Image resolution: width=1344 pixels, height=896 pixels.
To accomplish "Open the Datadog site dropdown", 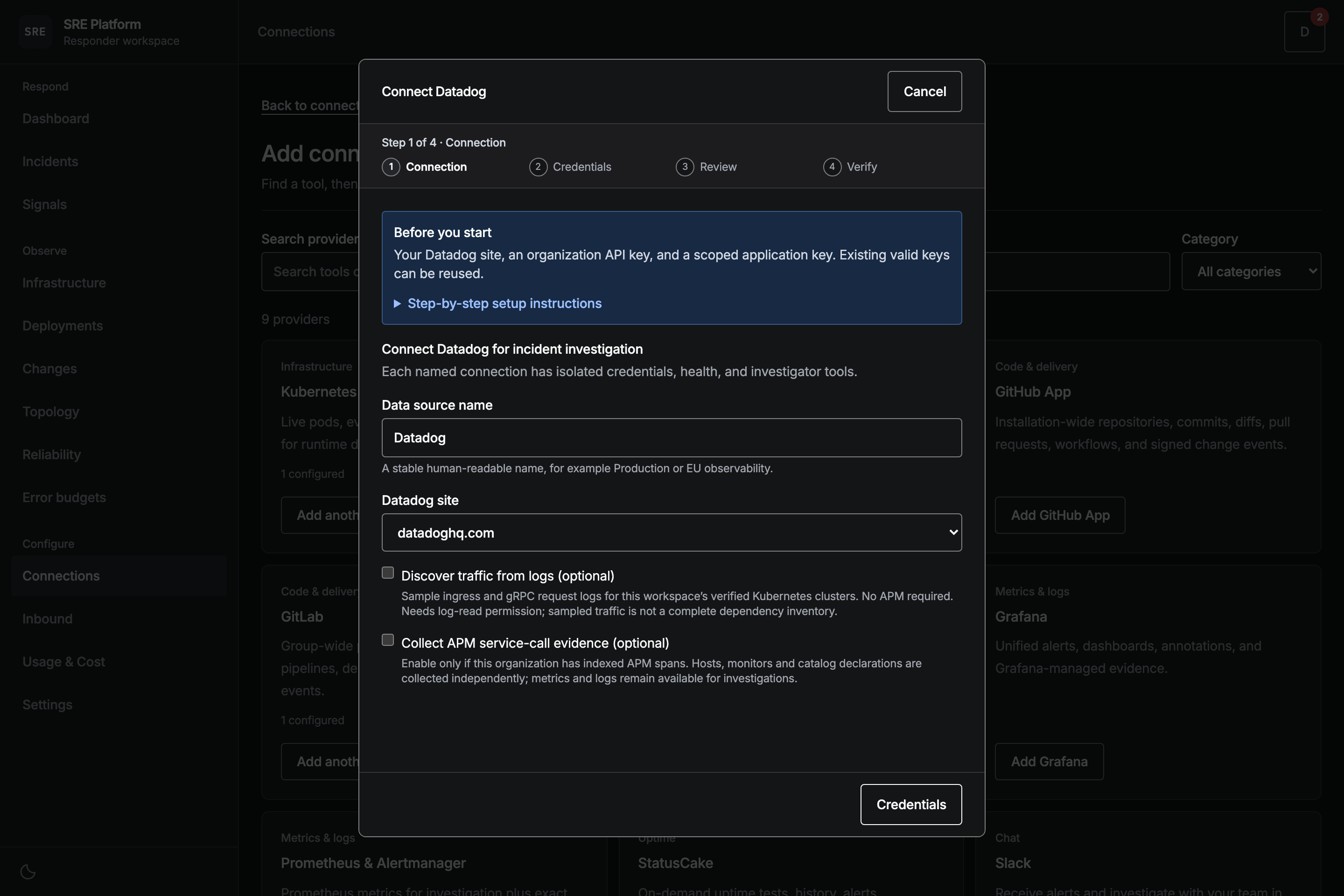I will [x=672, y=532].
